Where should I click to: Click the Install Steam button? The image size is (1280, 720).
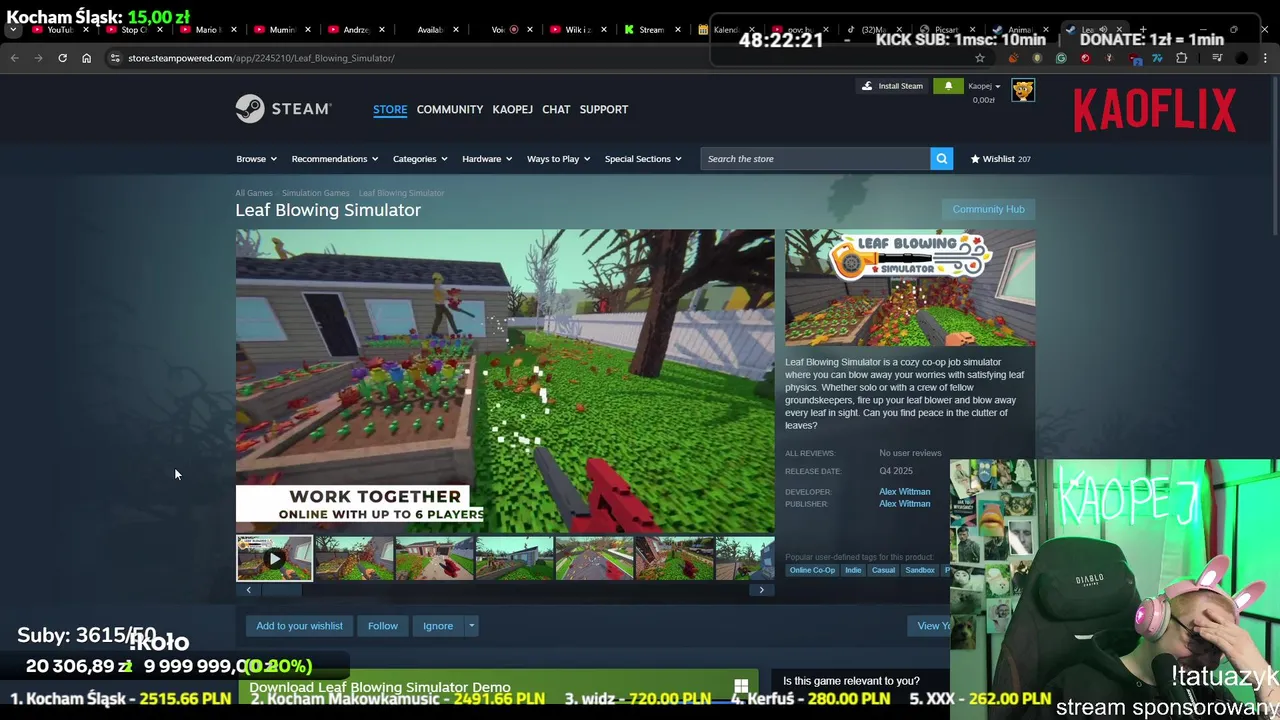point(893,86)
